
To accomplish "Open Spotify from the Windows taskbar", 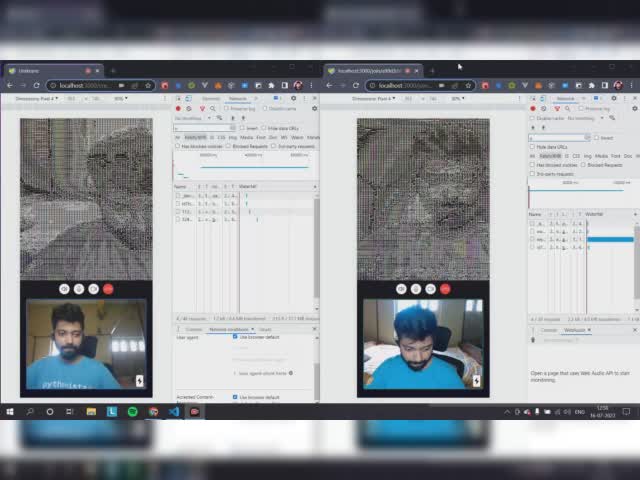I will pyautogui.click(x=132, y=411).
